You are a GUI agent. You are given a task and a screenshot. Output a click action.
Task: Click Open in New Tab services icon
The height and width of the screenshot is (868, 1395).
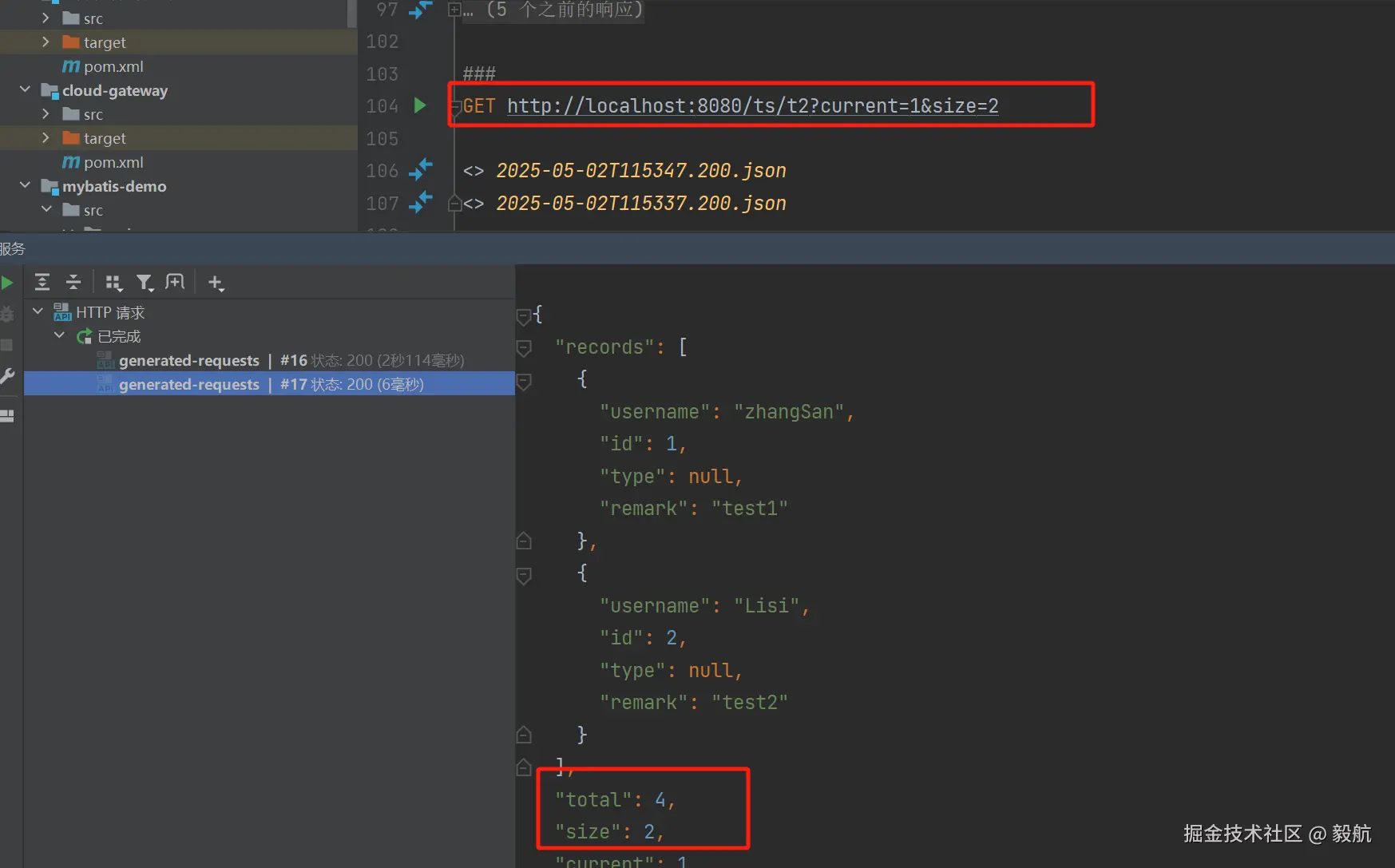tap(175, 282)
